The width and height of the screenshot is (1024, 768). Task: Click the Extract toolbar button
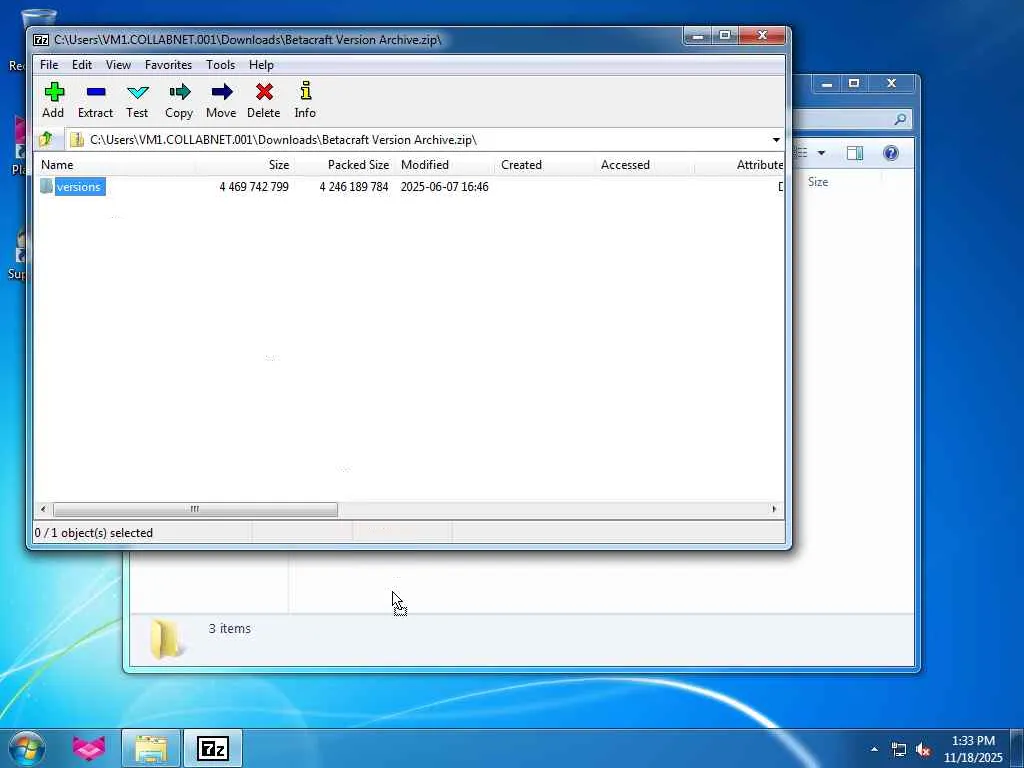click(x=95, y=101)
